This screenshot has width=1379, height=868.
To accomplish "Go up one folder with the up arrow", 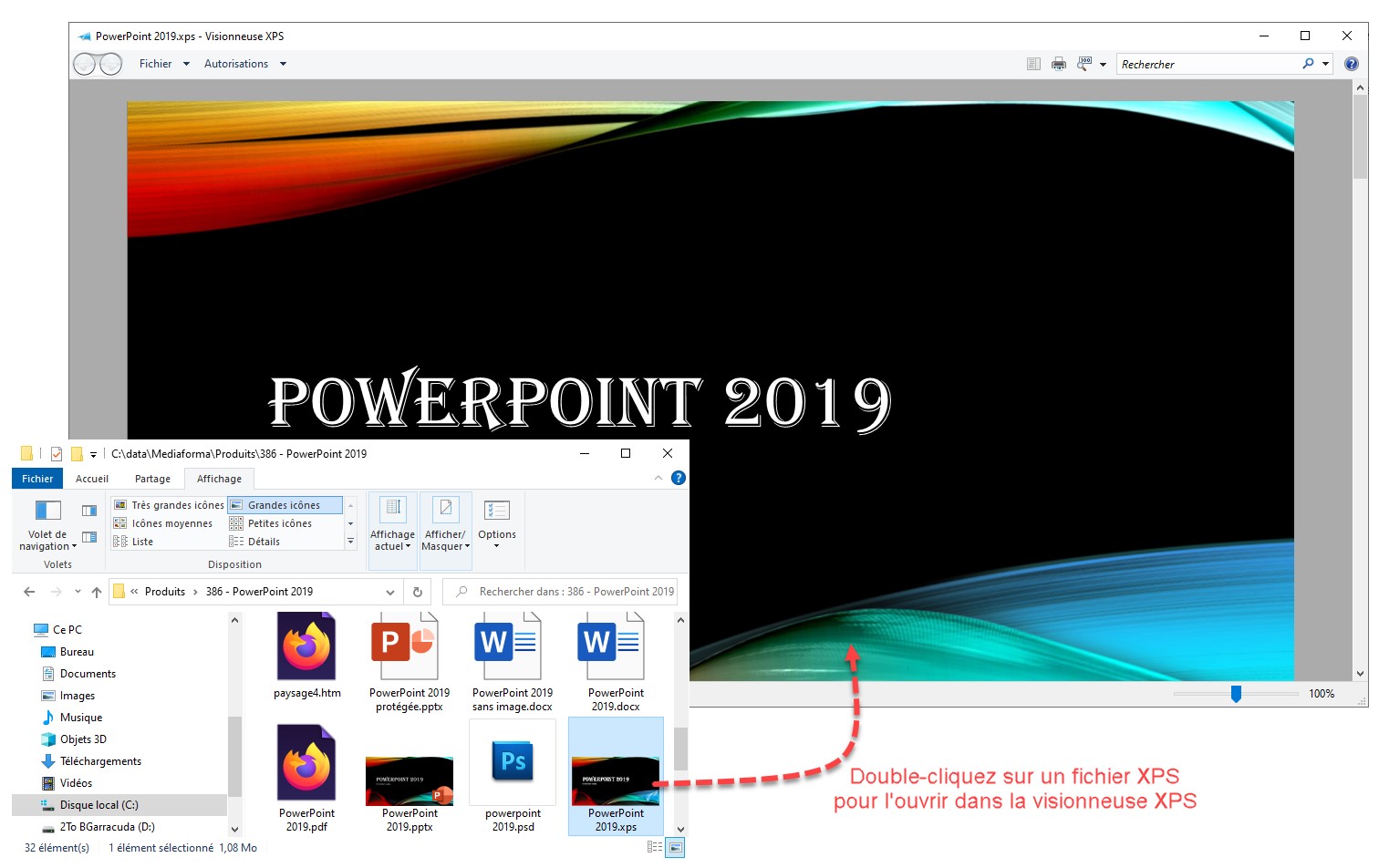I will [x=97, y=592].
